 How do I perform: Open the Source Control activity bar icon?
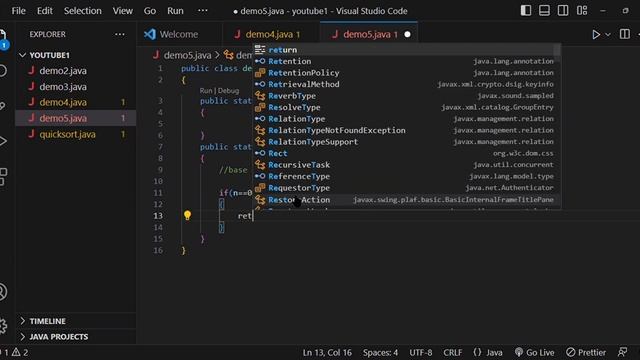(3, 106)
